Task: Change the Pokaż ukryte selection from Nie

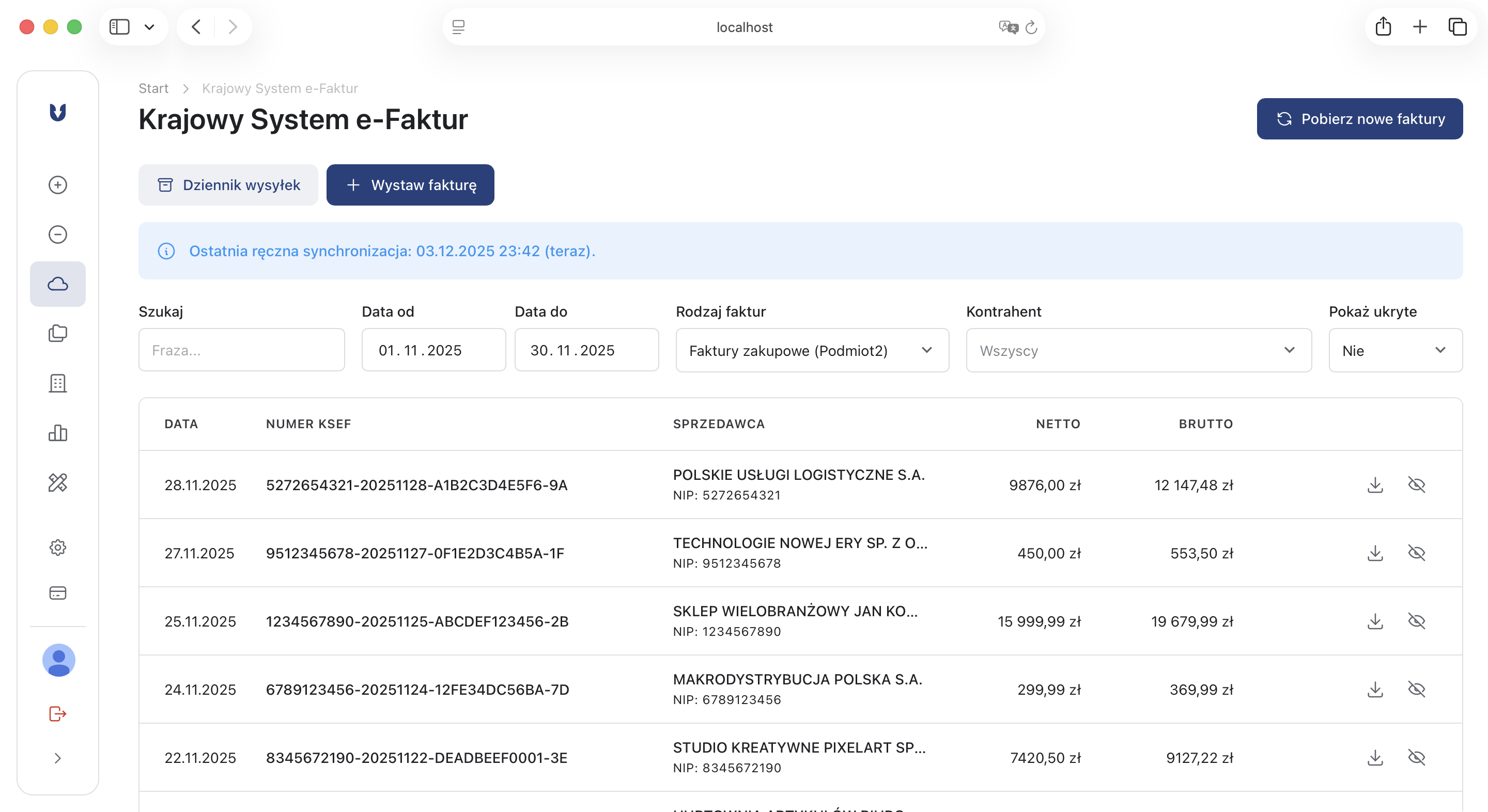Action: point(1396,350)
